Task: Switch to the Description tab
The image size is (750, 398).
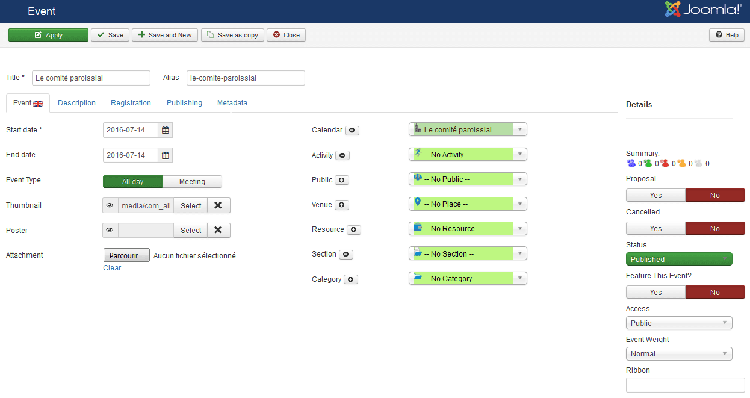Action: tap(76, 103)
